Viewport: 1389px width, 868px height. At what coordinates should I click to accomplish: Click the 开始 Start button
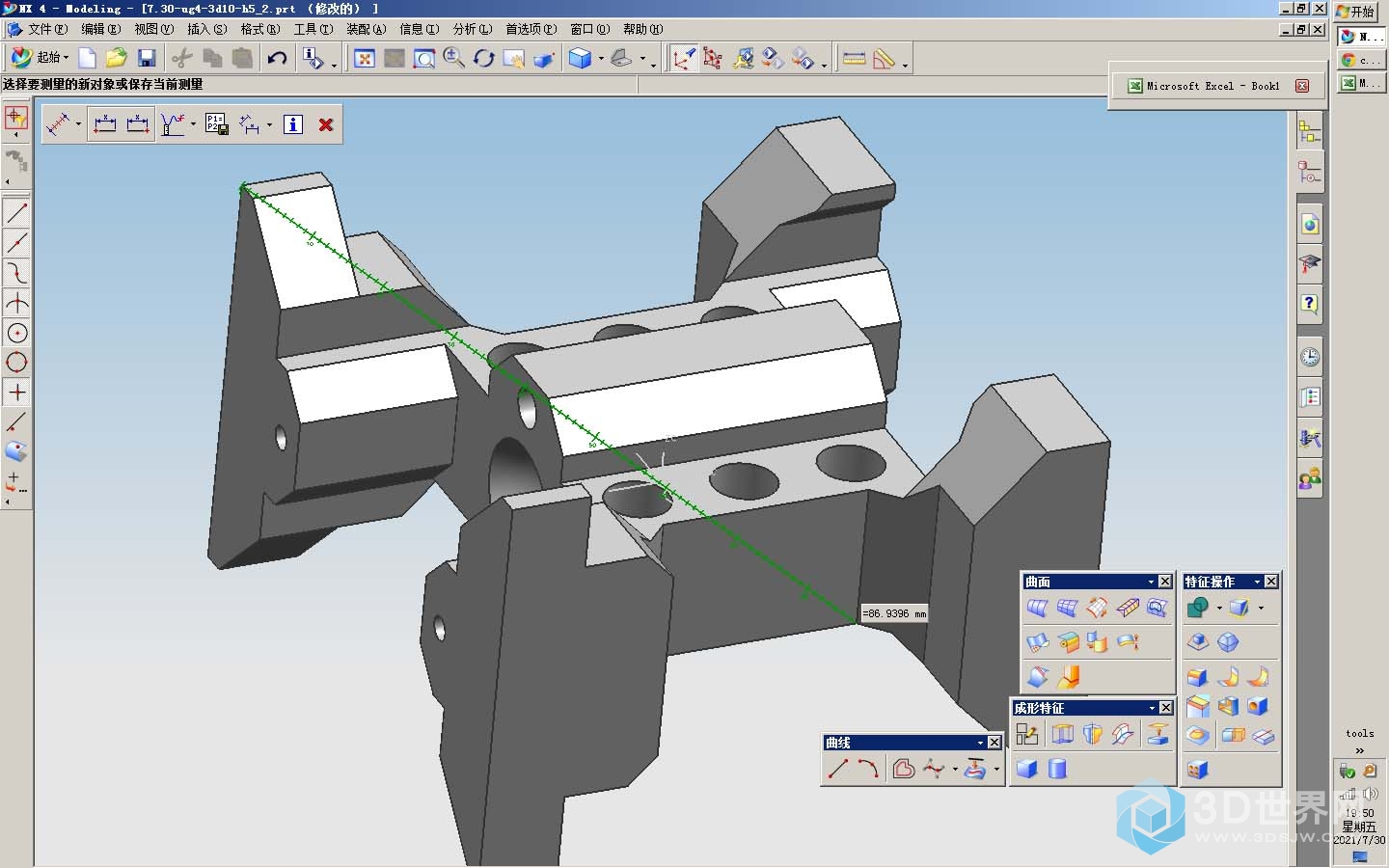pos(1356,12)
